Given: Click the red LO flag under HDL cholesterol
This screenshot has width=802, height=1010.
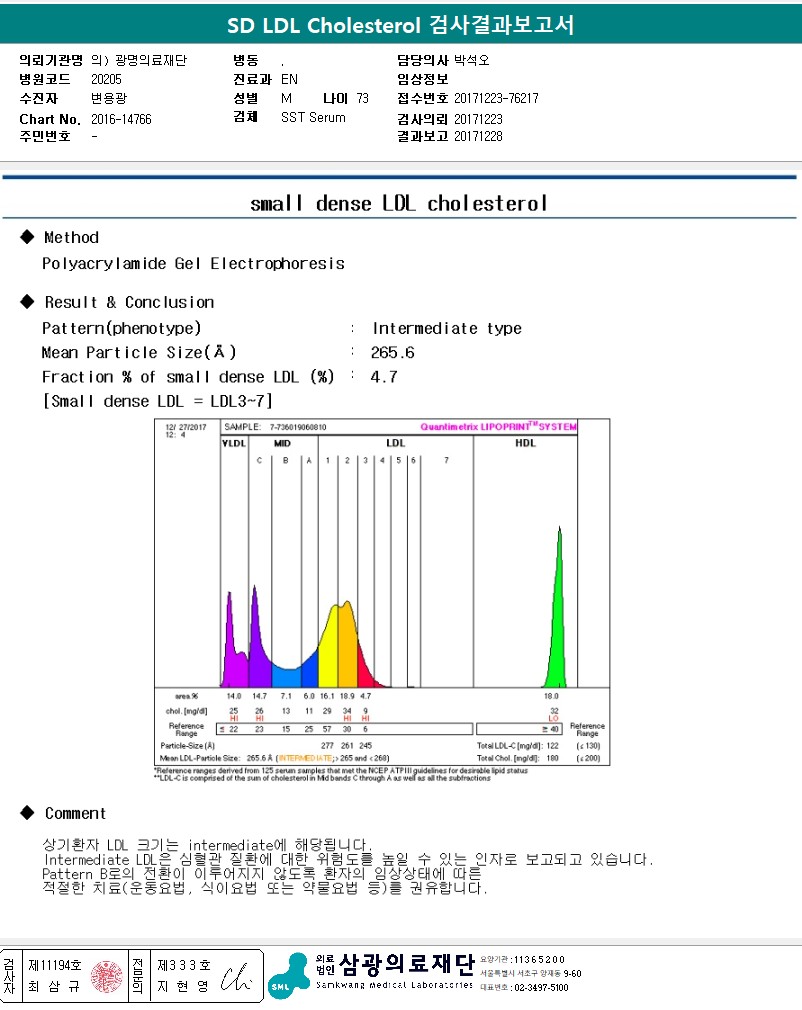Looking at the screenshot, I should 553,718.
